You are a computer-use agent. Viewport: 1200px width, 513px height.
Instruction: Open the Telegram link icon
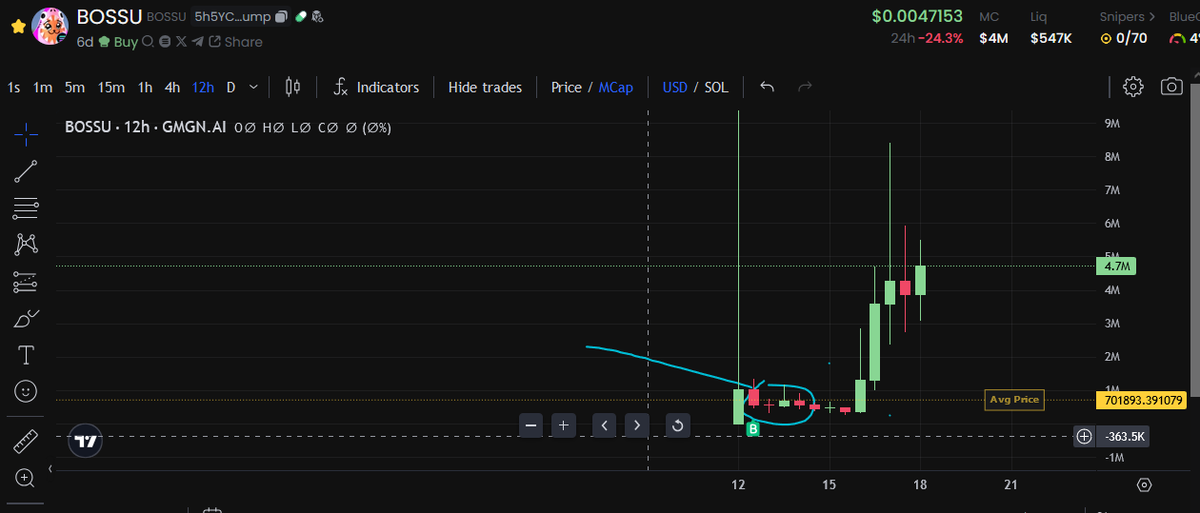tap(198, 42)
